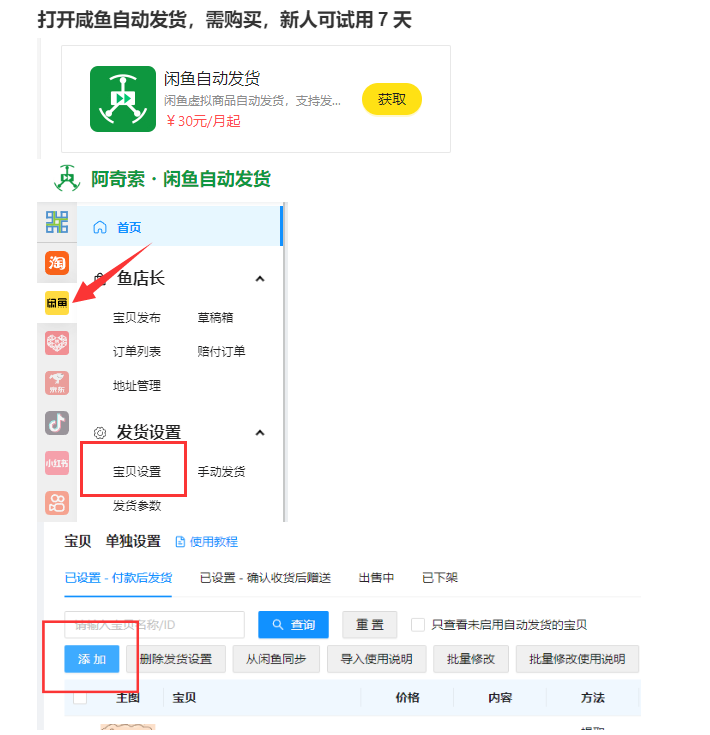
Task: Click the ￥30元/月起 price text
Action: pyautogui.click(x=202, y=121)
